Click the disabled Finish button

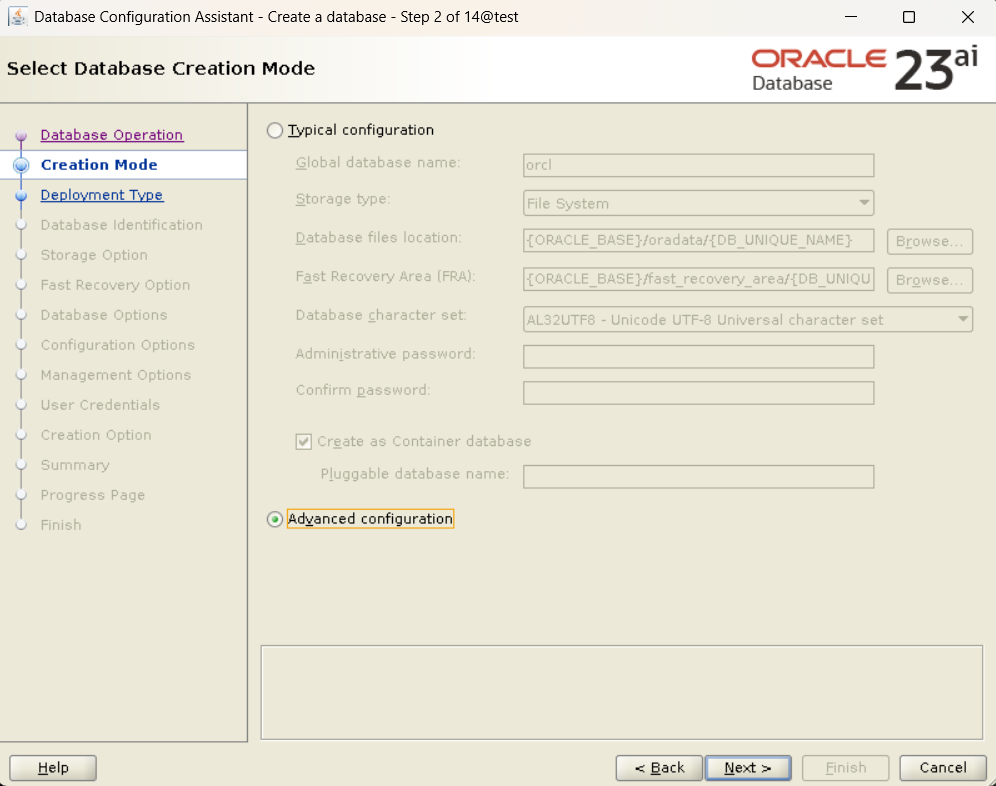pyautogui.click(x=845, y=768)
